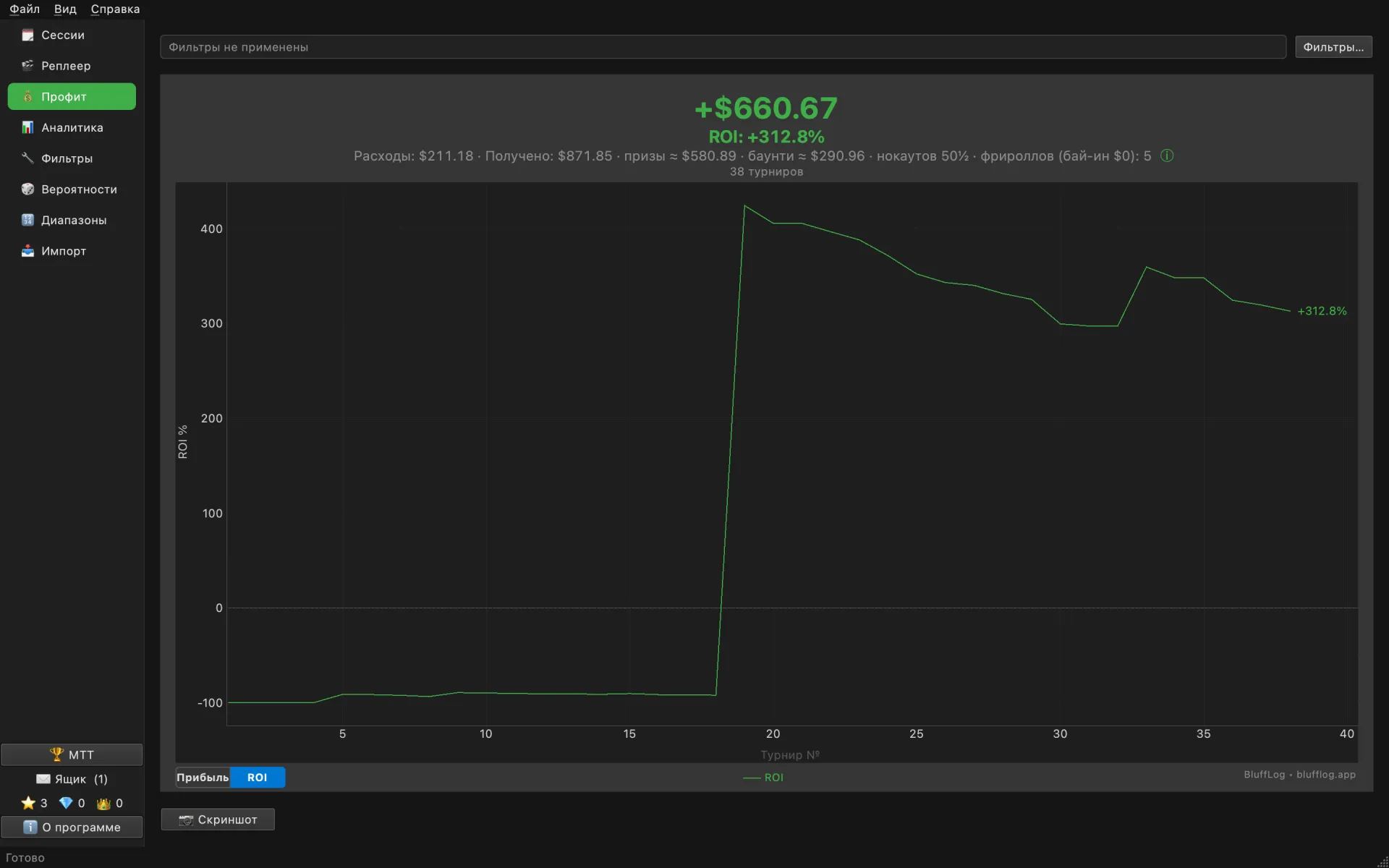This screenshot has height=868, width=1389.
Task: Open the Вероятности section label
Action: pos(79,190)
